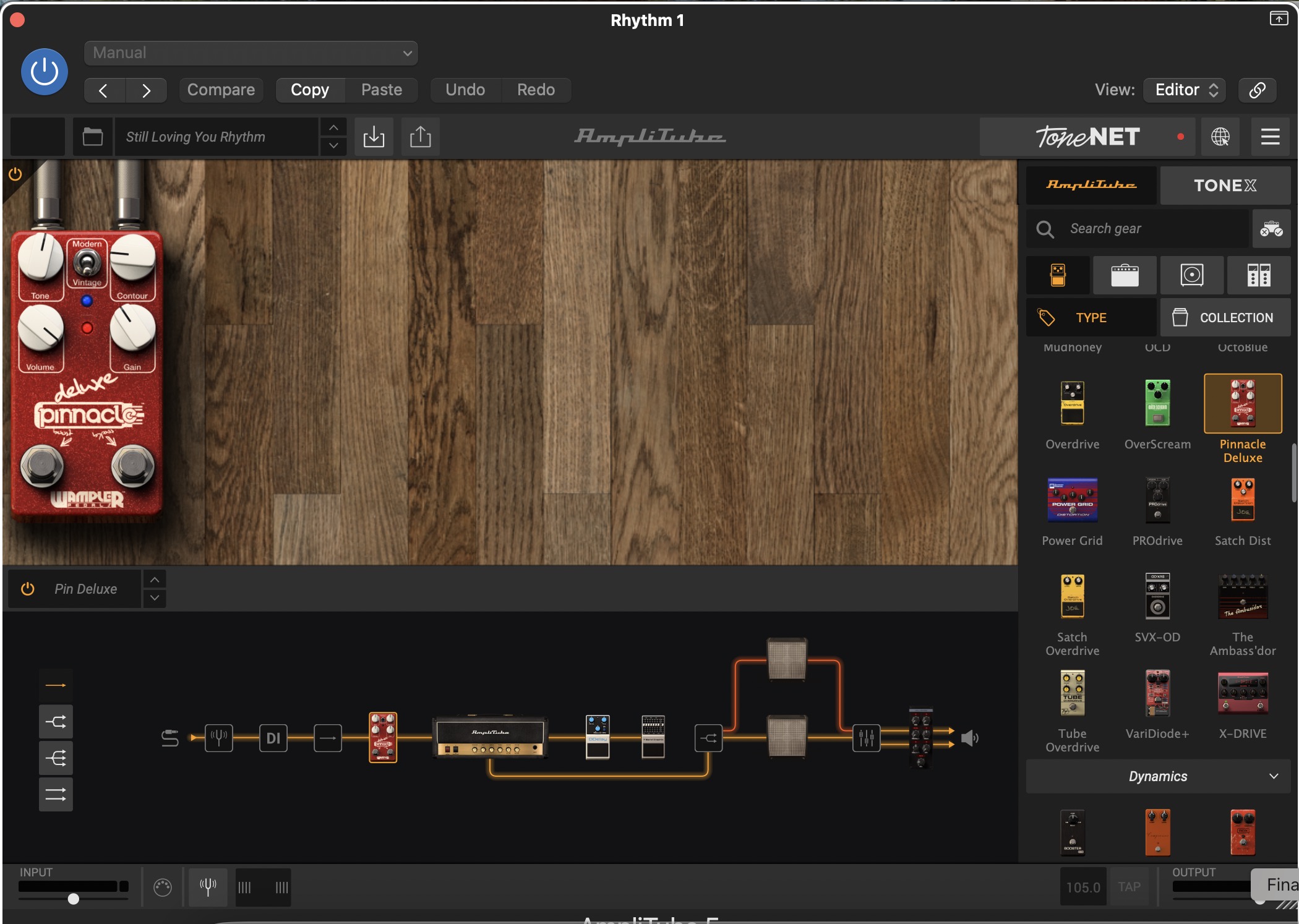Click the Paste button
The height and width of the screenshot is (924, 1299).
[382, 90]
